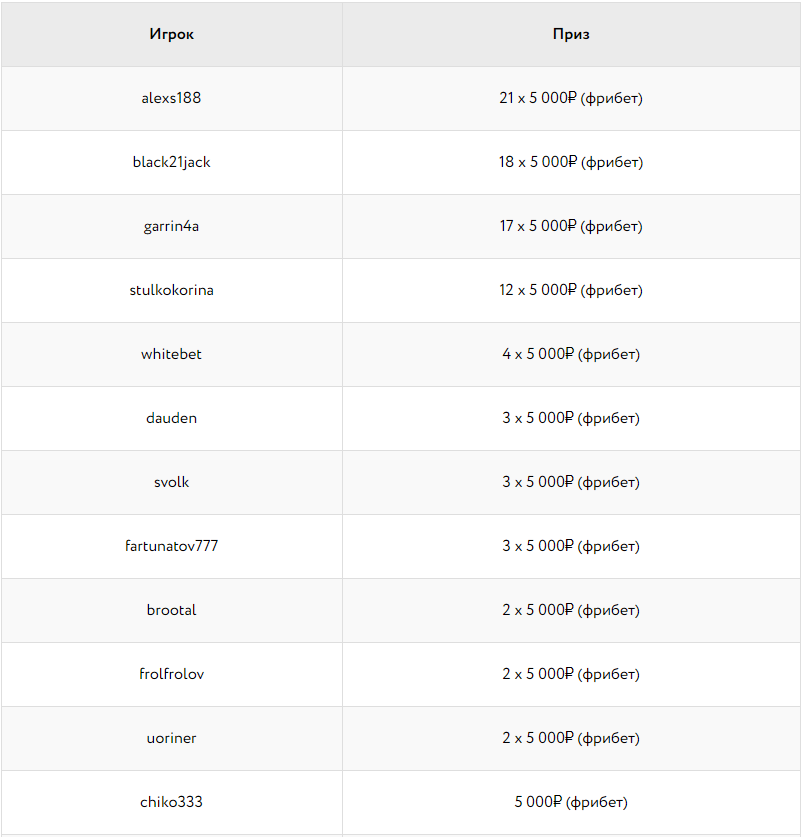This screenshot has width=803, height=837.
Task: Select the svolk player cell
Action: pyautogui.click(x=171, y=482)
